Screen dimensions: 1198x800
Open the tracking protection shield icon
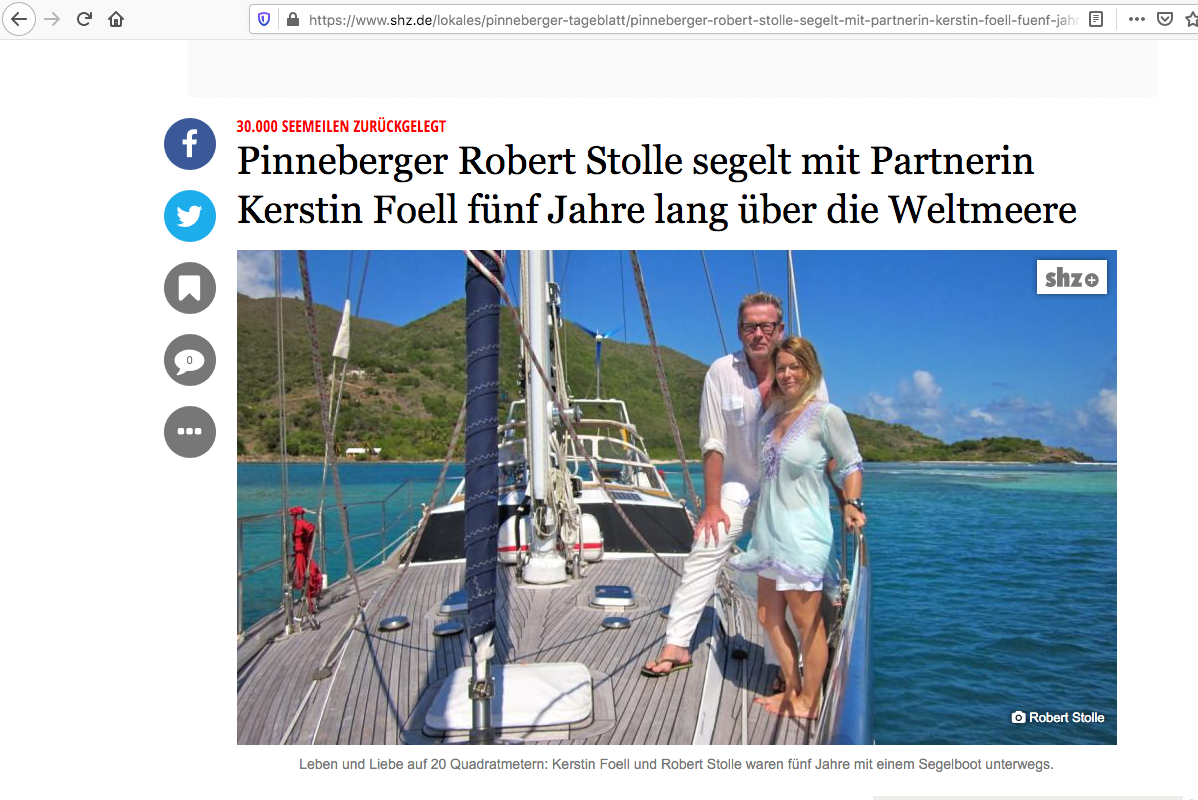(264, 20)
